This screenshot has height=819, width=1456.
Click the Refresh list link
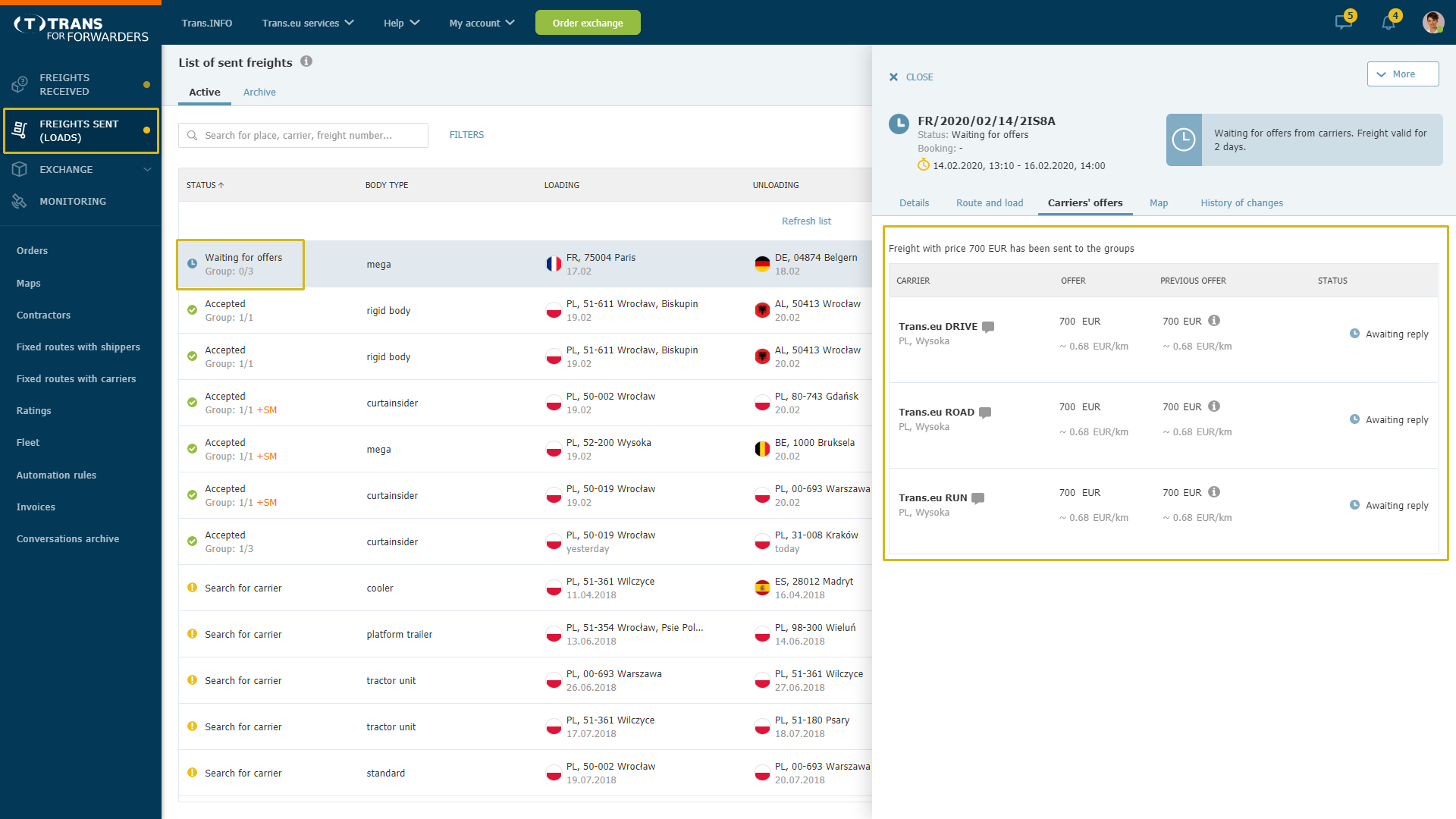pyautogui.click(x=806, y=221)
